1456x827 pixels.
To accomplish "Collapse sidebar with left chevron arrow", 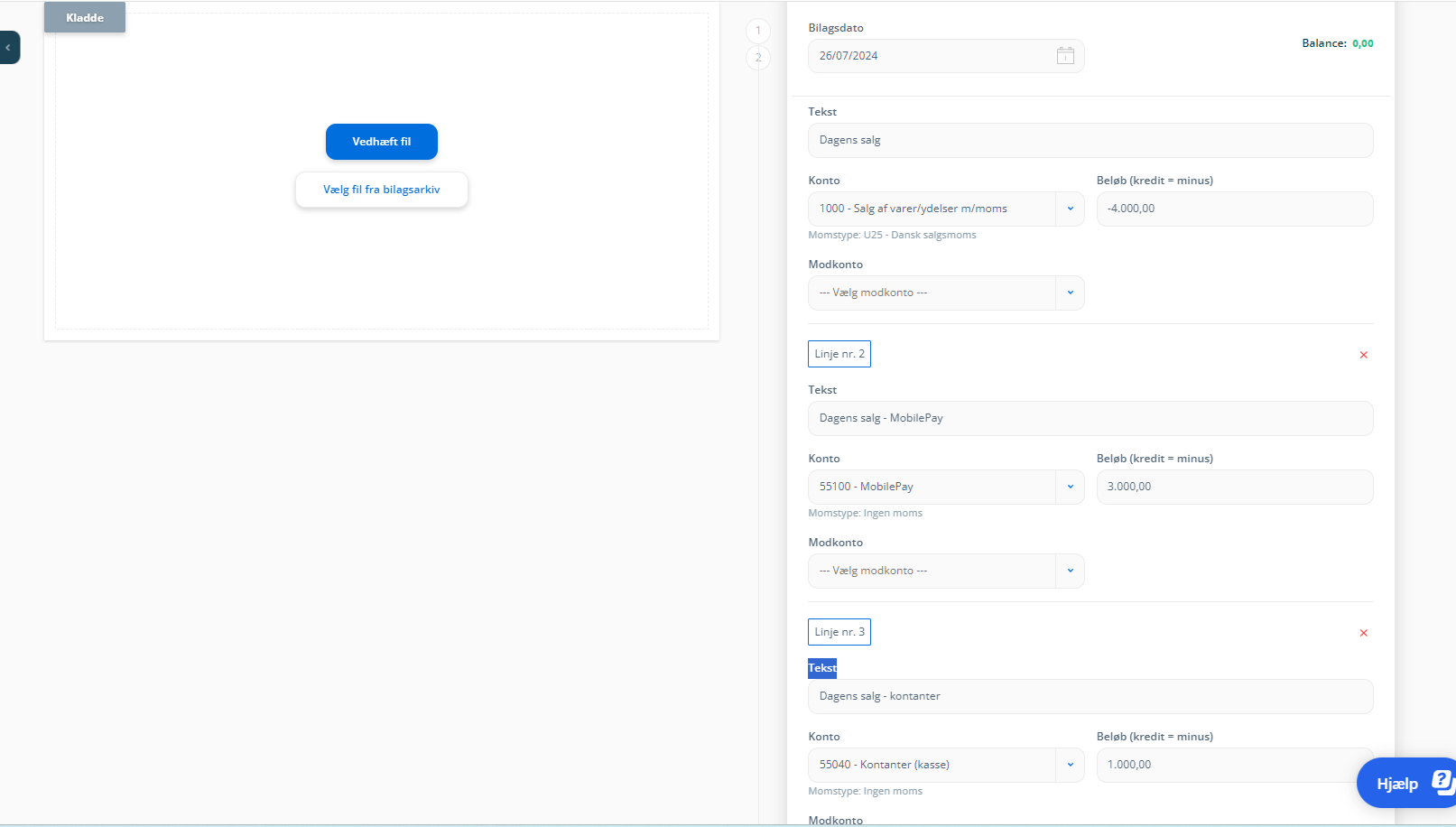I will 8,48.
